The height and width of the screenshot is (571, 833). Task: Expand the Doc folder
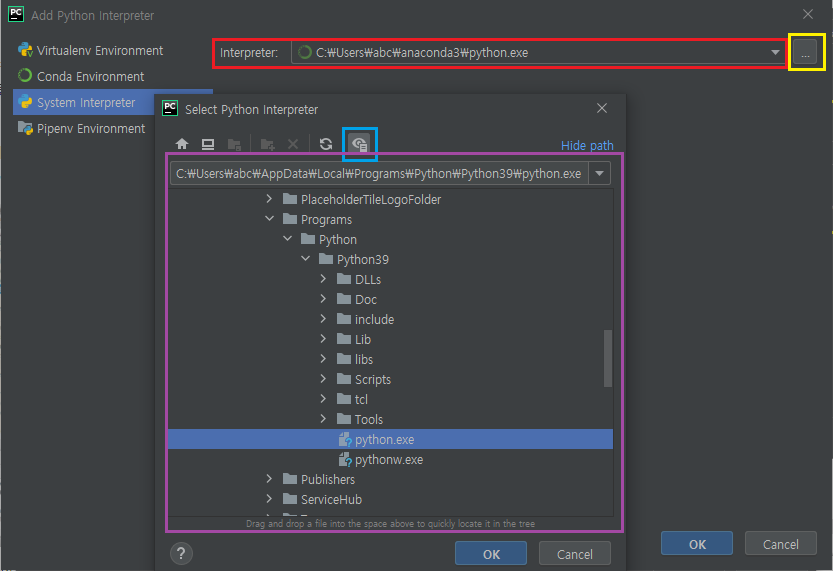tap(323, 299)
